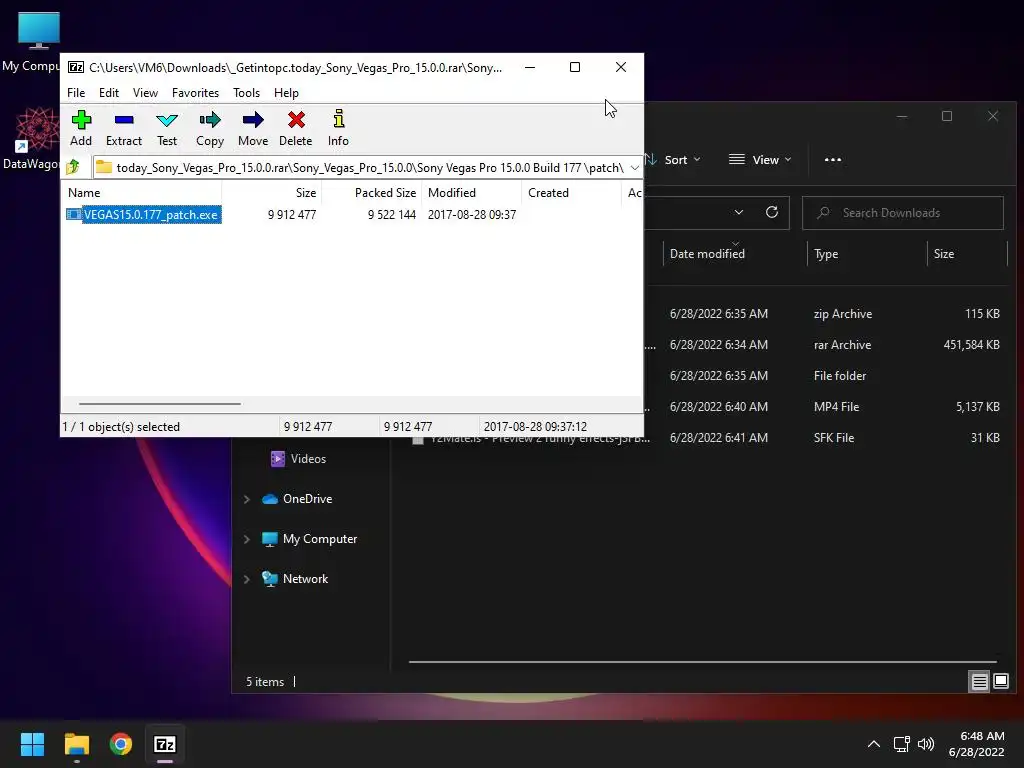Open the View menu in 7-Zip

145,93
